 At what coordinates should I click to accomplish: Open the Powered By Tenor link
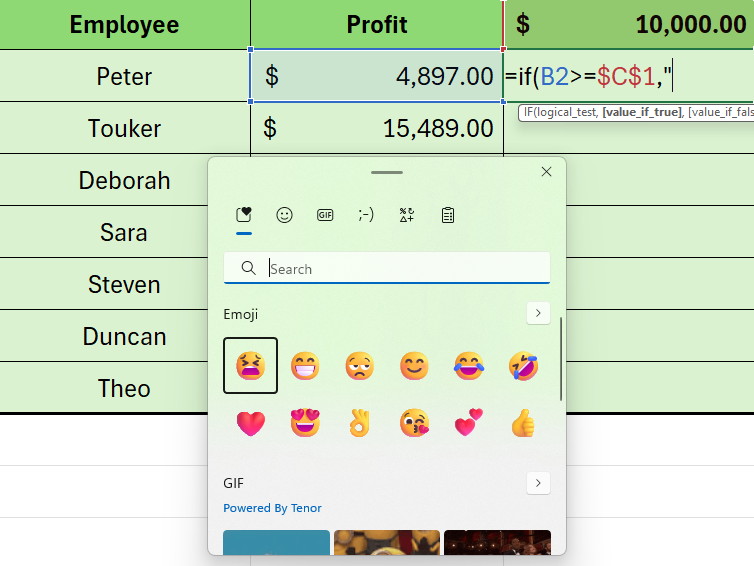pos(272,508)
